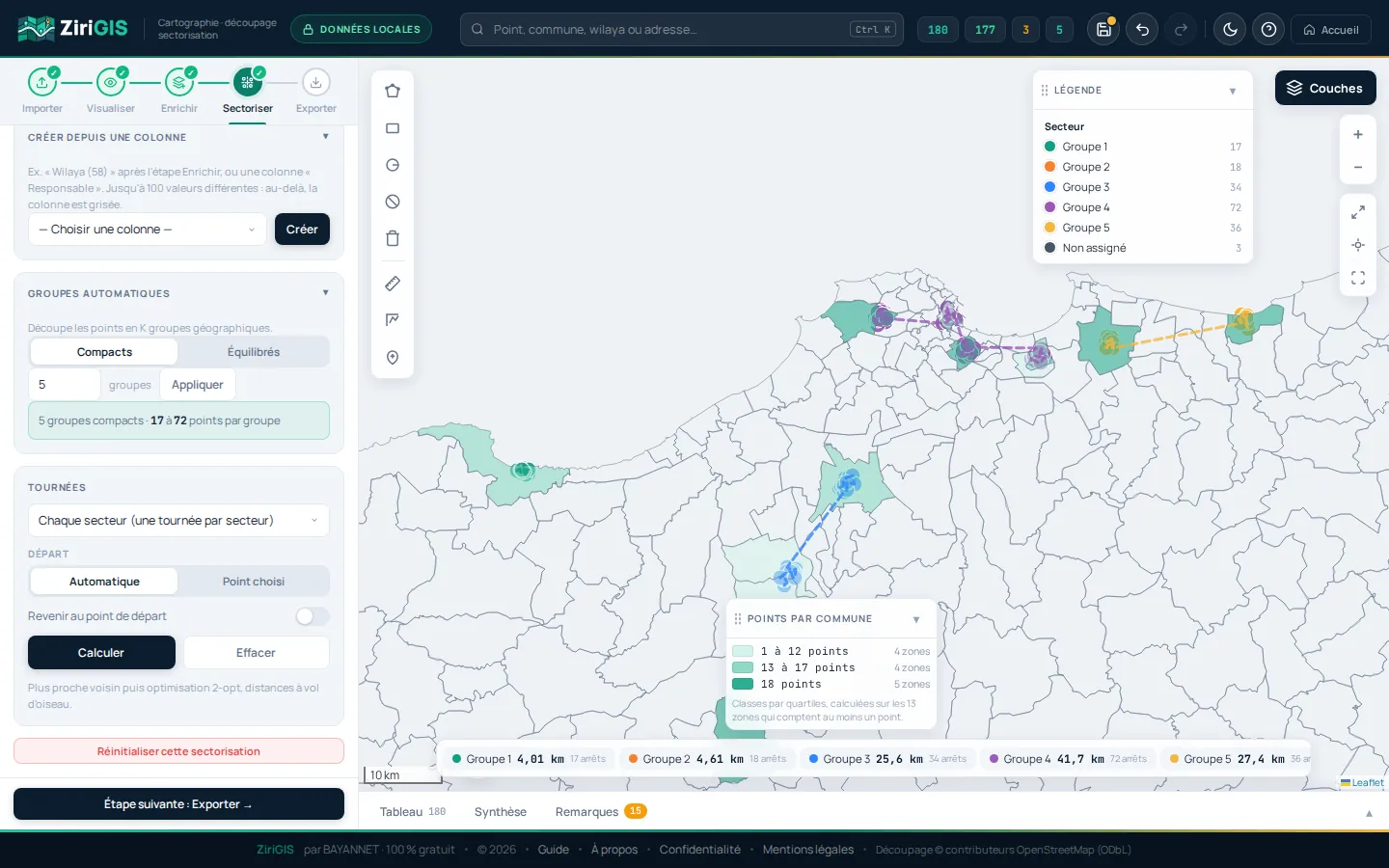
Task: Click the save icon in header
Action: tap(1103, 30)
